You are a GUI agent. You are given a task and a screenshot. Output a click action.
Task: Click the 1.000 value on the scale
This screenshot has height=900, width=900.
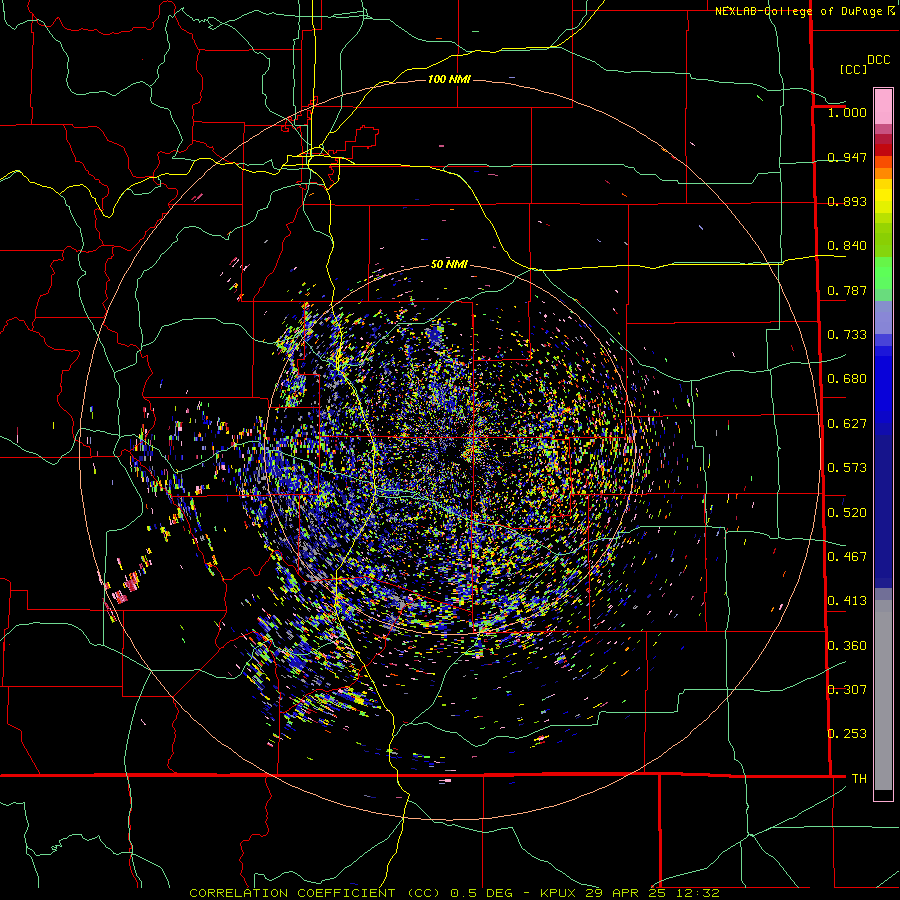pos(847,112)
